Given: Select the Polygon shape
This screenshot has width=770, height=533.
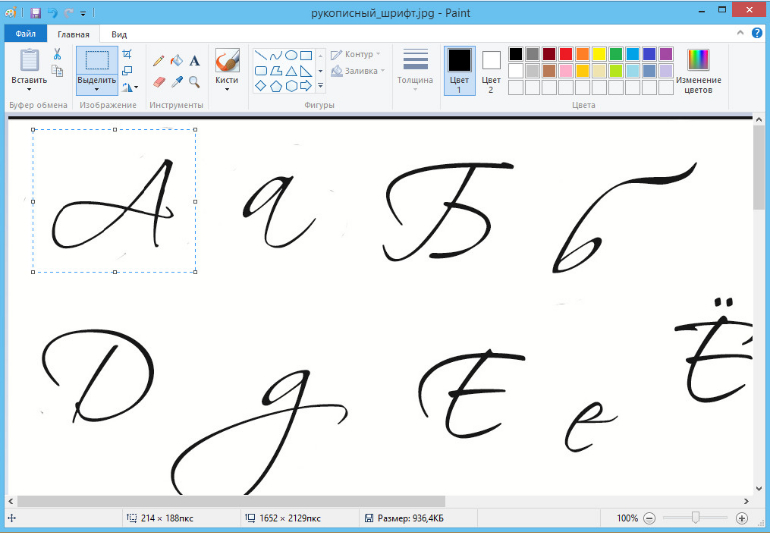Looking at the screenshot, I should tap(276, 71).
